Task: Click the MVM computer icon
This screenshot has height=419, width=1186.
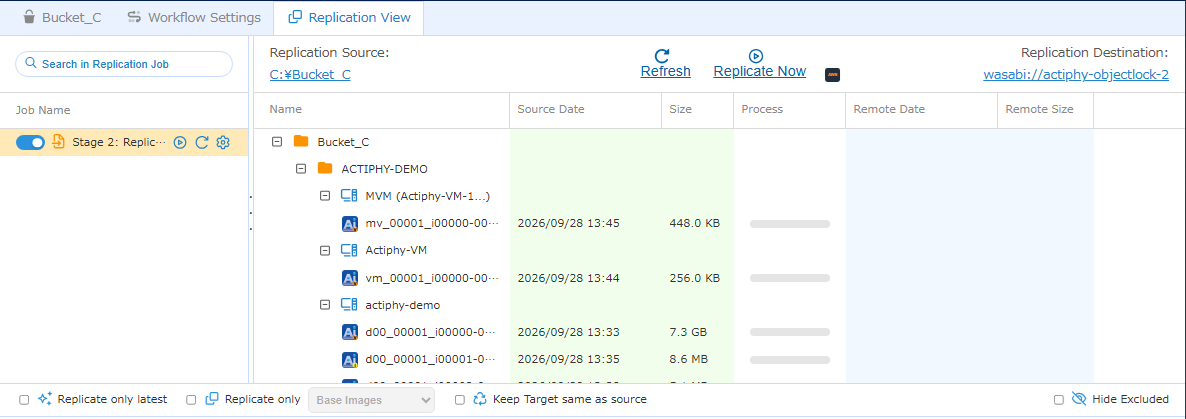Action: 349,196
